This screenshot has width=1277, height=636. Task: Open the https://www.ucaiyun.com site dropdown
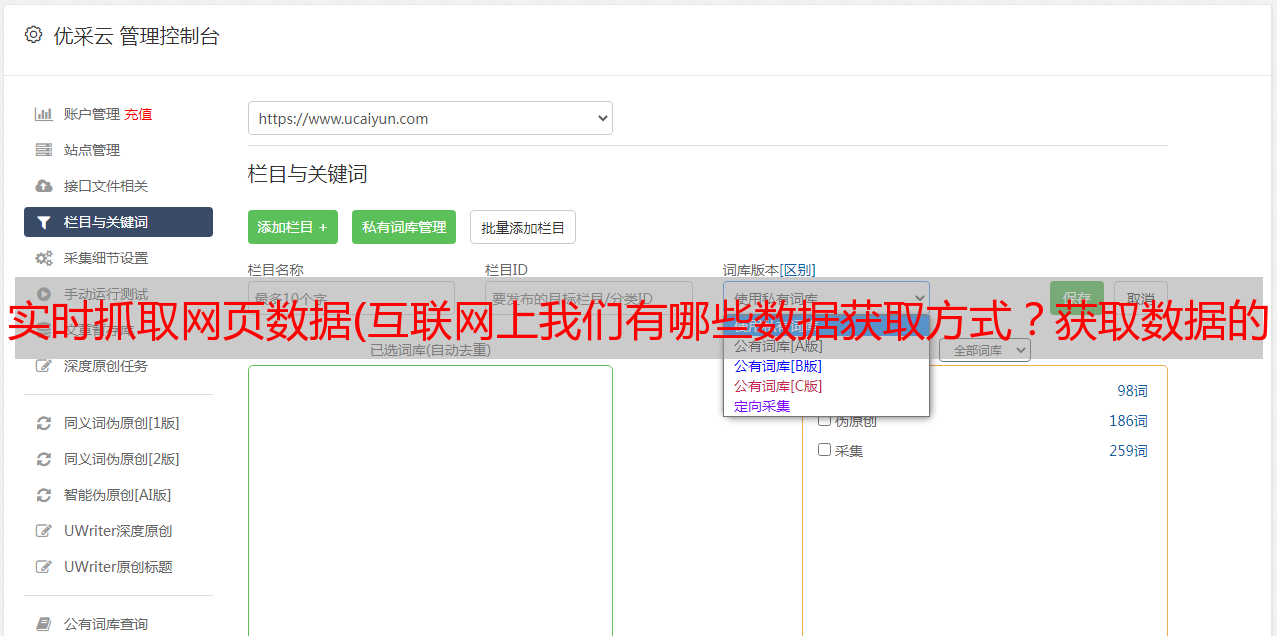(430, 118)
